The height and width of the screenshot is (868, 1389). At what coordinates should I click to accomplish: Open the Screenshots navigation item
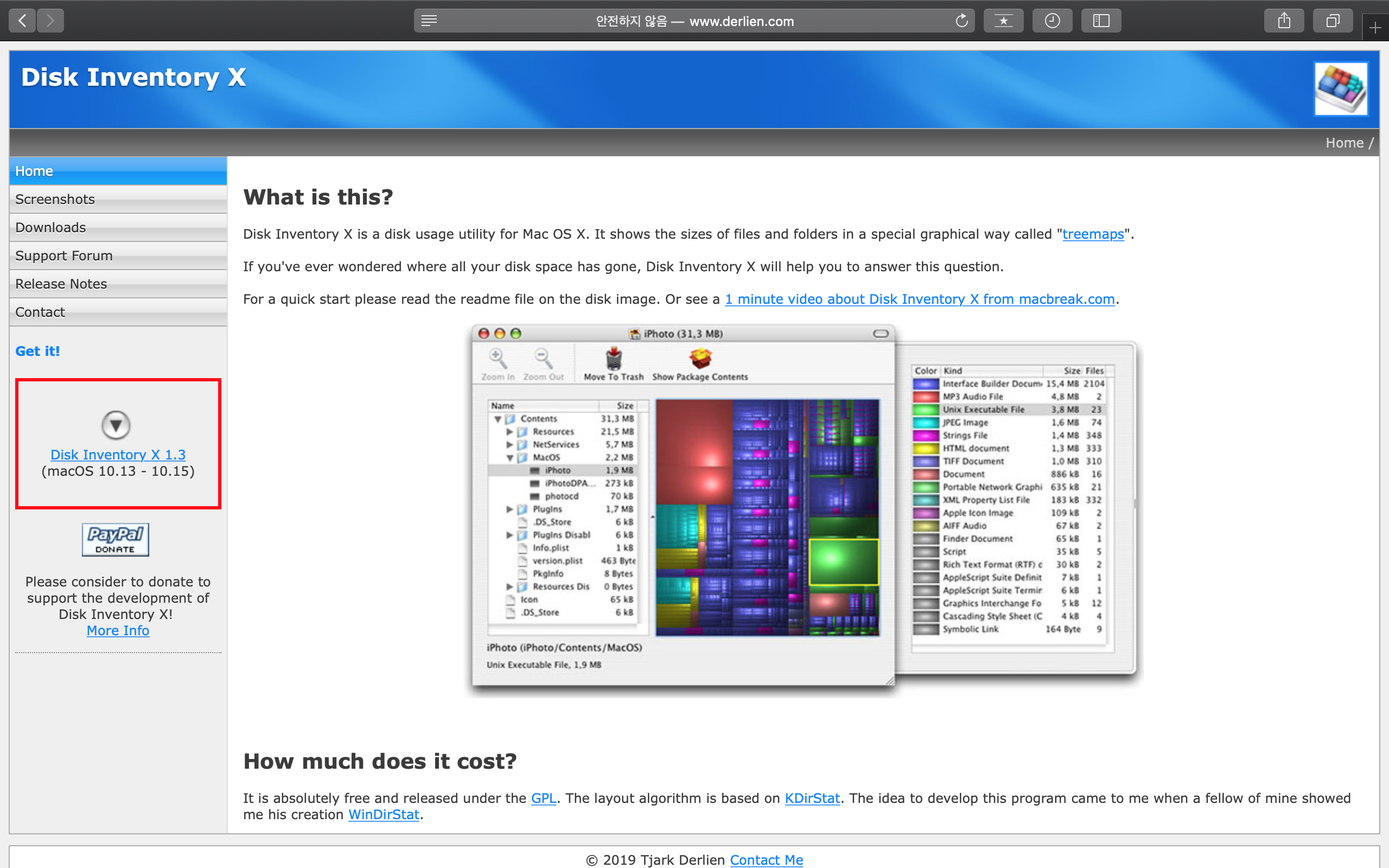(55, 199)
